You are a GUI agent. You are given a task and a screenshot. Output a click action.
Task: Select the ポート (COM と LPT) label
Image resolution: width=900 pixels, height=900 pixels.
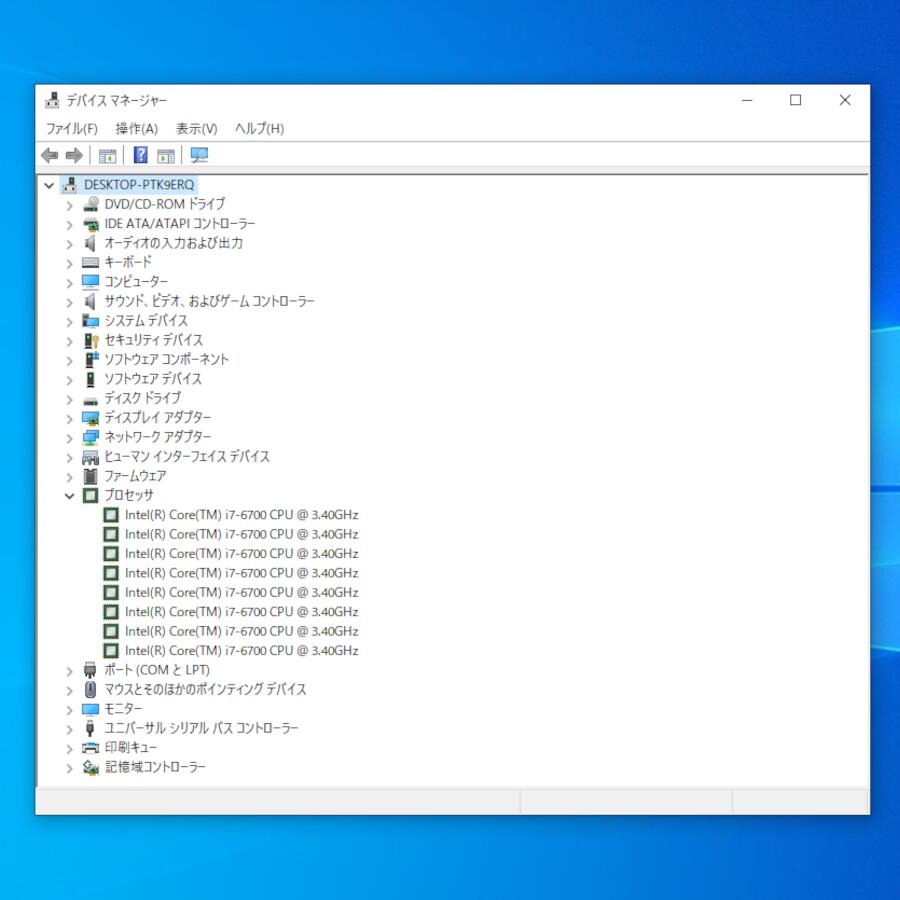pyautogui.click(x=157, y=670)
